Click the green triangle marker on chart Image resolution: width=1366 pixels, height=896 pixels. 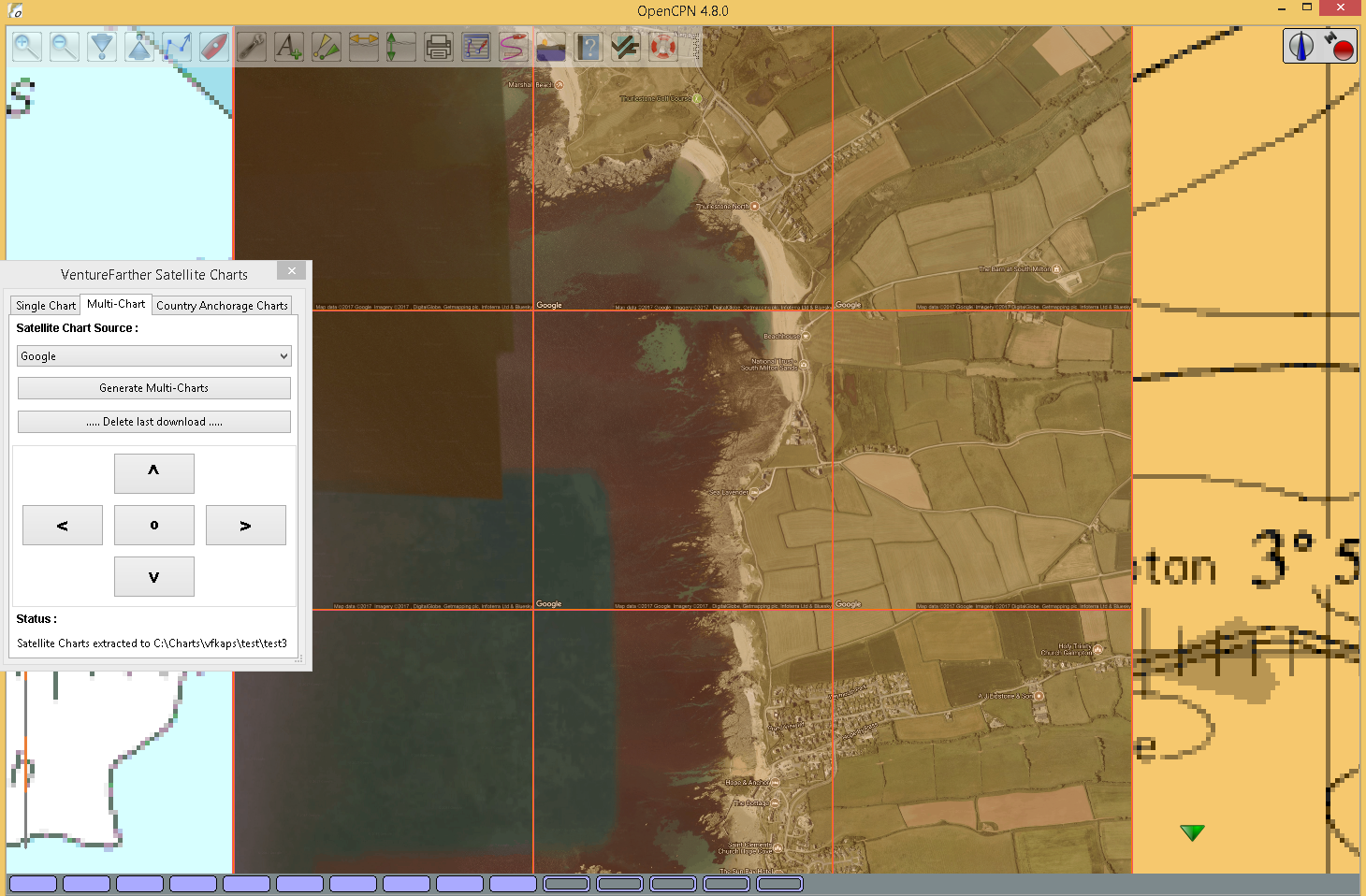click(1192, 832)
